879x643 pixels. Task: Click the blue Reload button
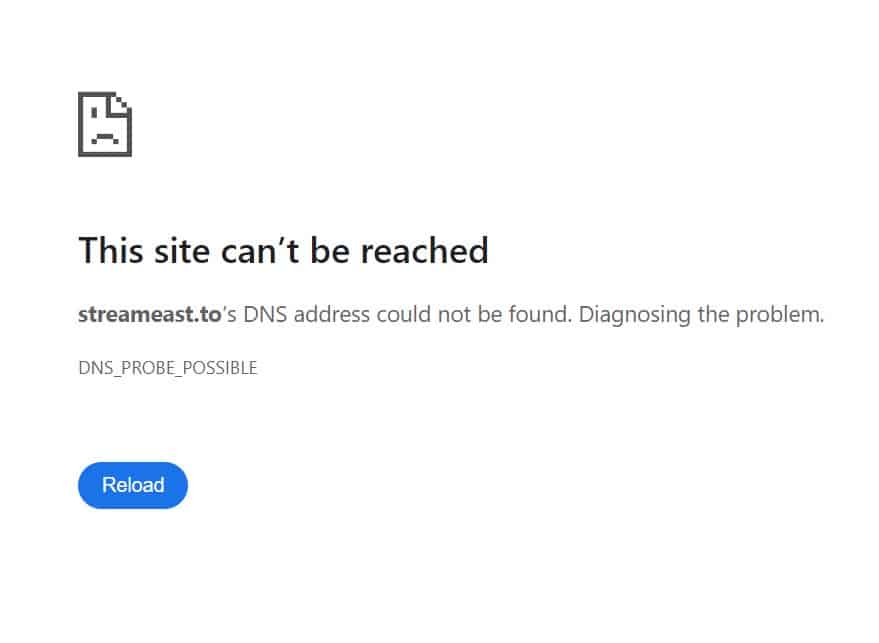133,485
